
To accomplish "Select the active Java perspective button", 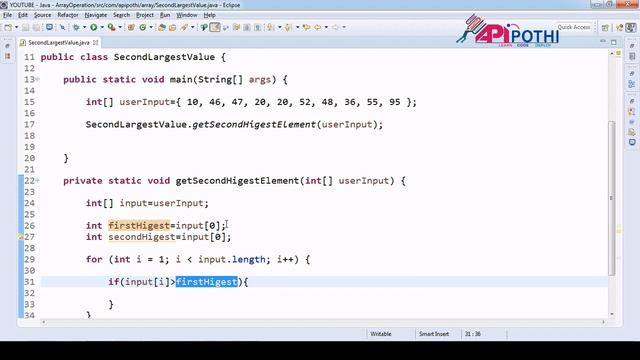I will [631, 27].
